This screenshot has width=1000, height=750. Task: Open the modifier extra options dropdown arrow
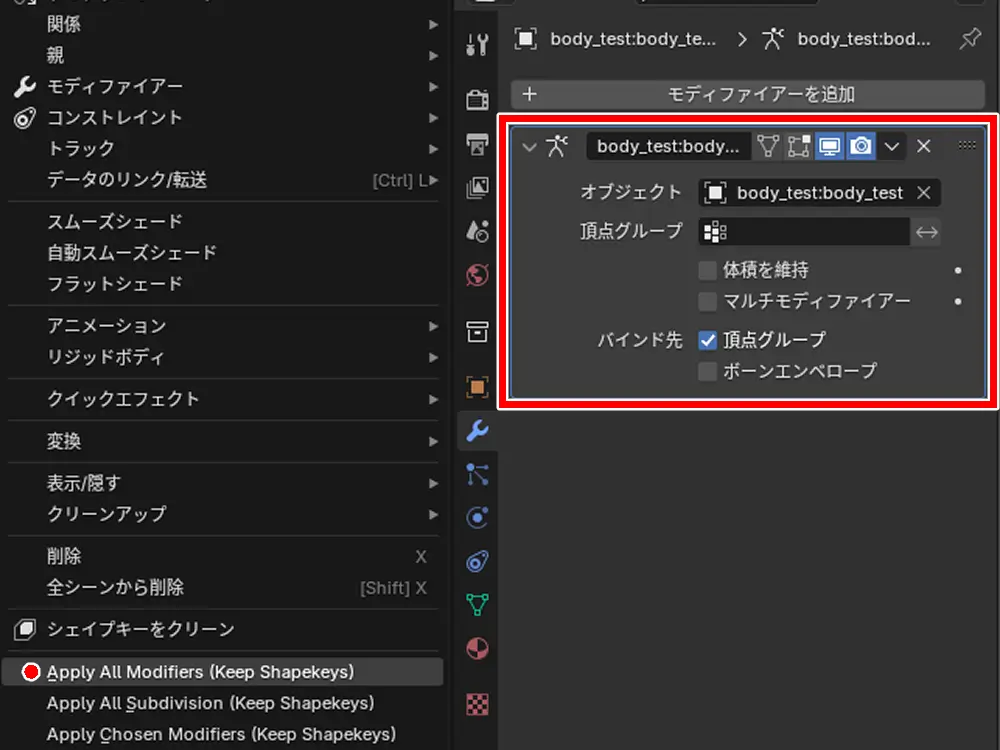(x=892, y=146)
